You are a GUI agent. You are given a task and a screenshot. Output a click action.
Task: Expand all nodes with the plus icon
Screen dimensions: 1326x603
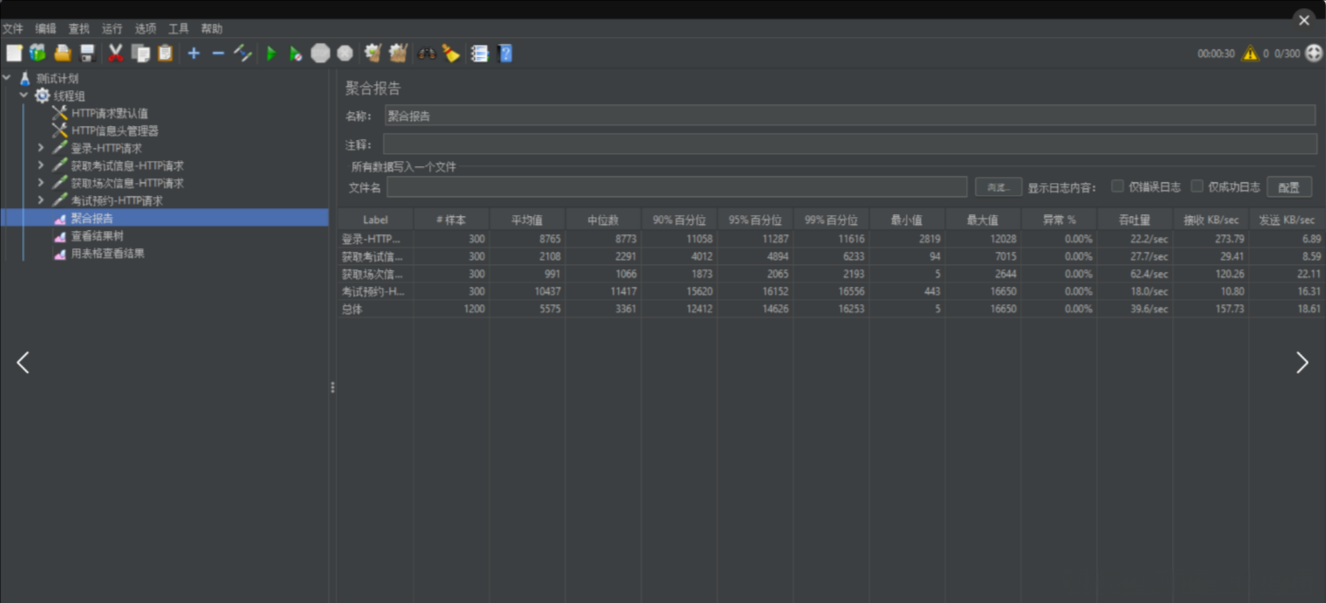click(194, 53)
